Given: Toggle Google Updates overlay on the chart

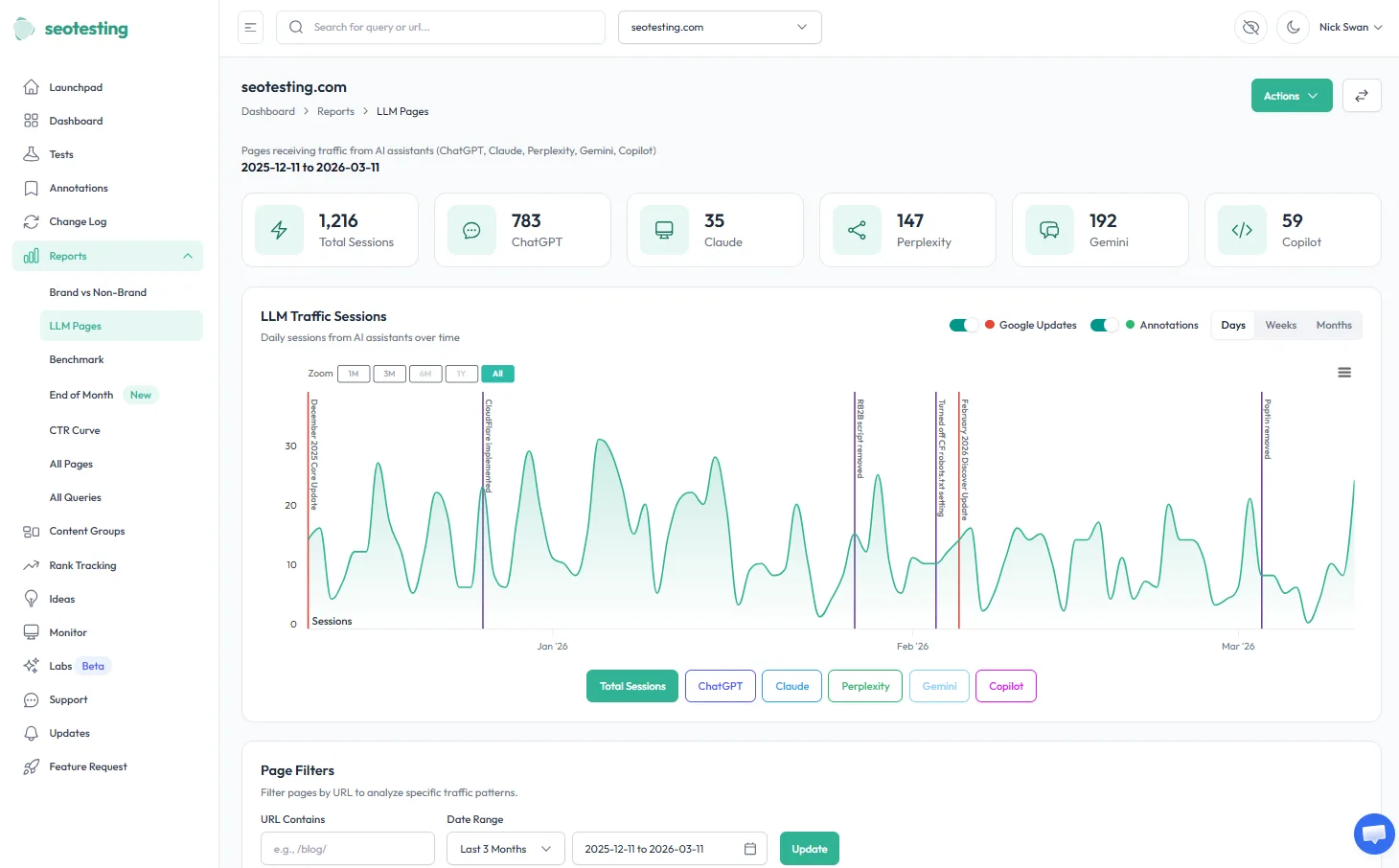Looking at the screenshot, I should tap(964, 325).
